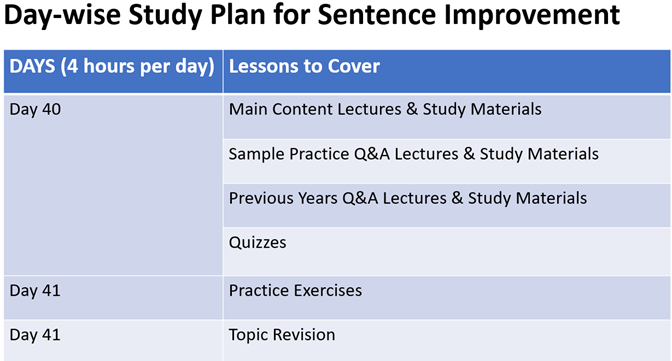Select the Topic Revision cell
Screen dimensions: 672x361
447,340
